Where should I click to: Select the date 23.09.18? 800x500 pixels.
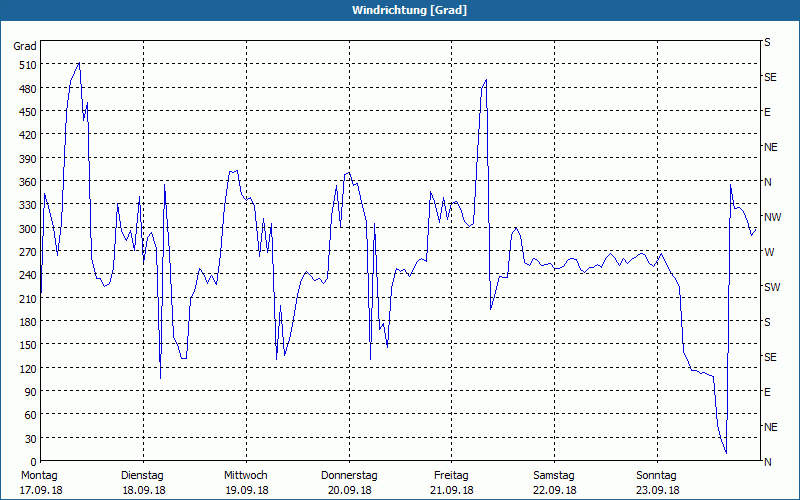point(658,491)
